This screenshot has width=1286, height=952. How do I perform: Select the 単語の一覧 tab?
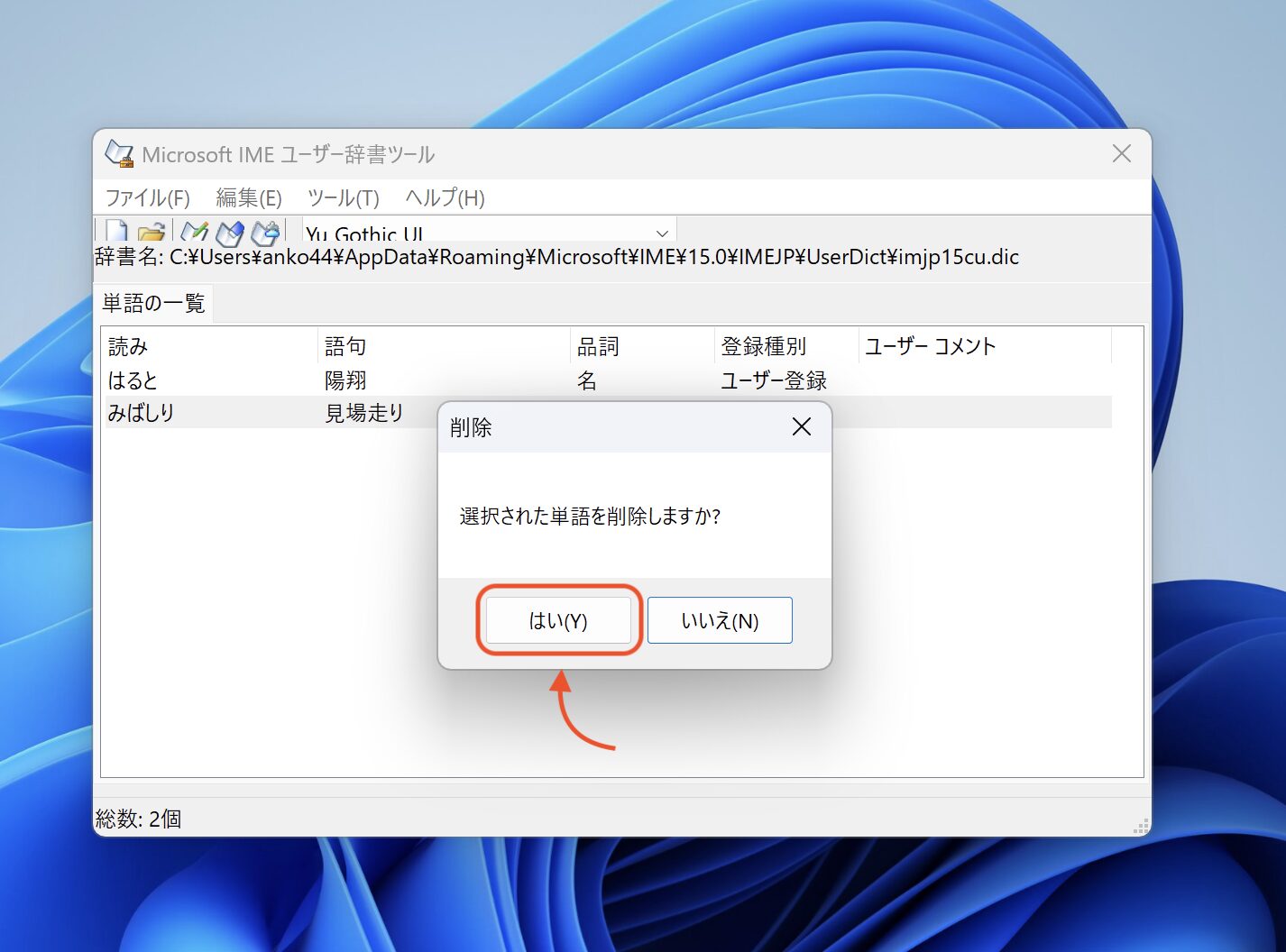pos(153,303)
